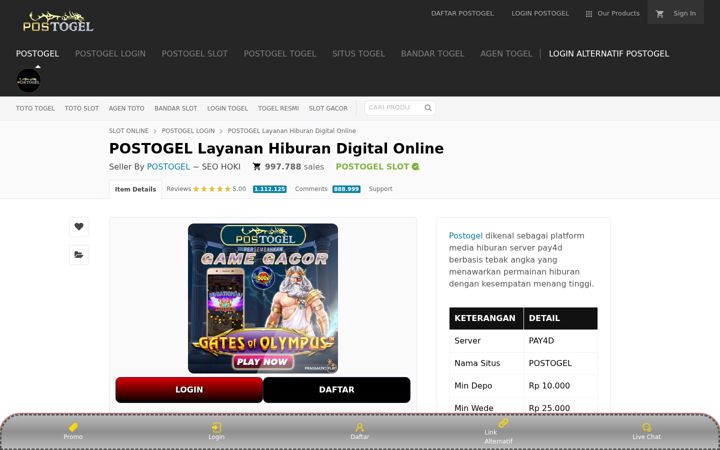Open LOGIN POSTOGEL top link

point(540,13)
